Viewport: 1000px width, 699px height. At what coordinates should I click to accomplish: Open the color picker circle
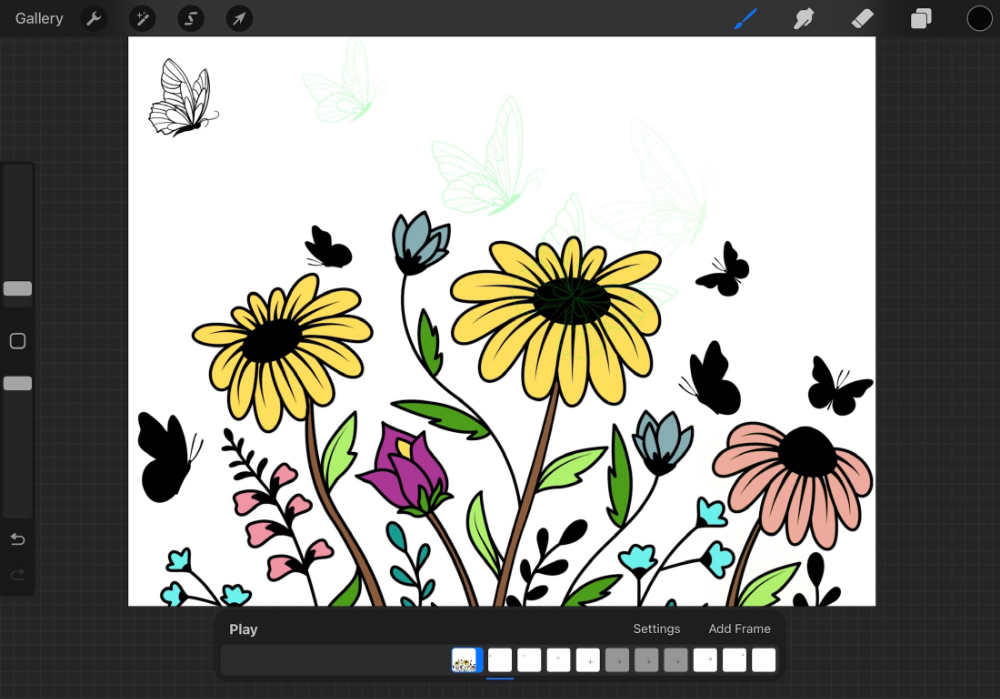point(979,18)
